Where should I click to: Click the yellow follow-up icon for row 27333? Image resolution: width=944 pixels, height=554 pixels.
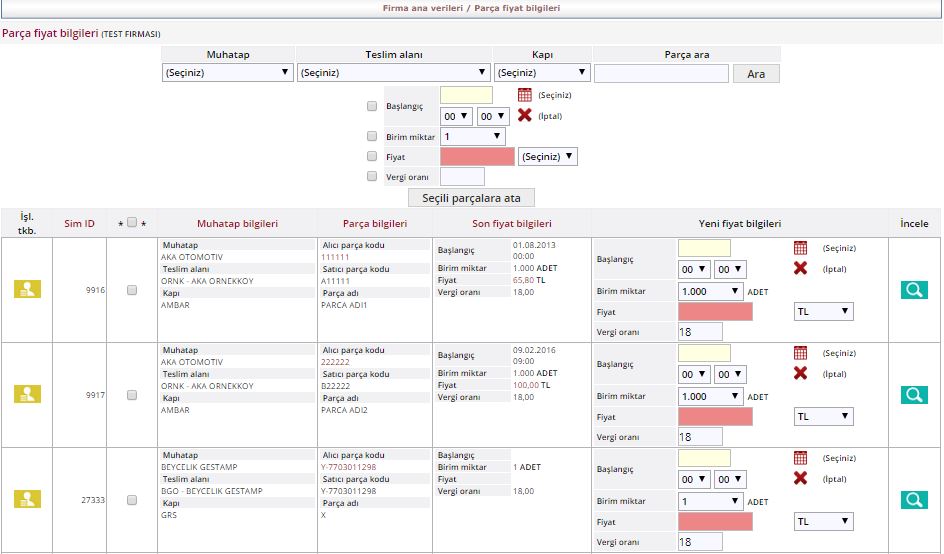click(27, 499)
